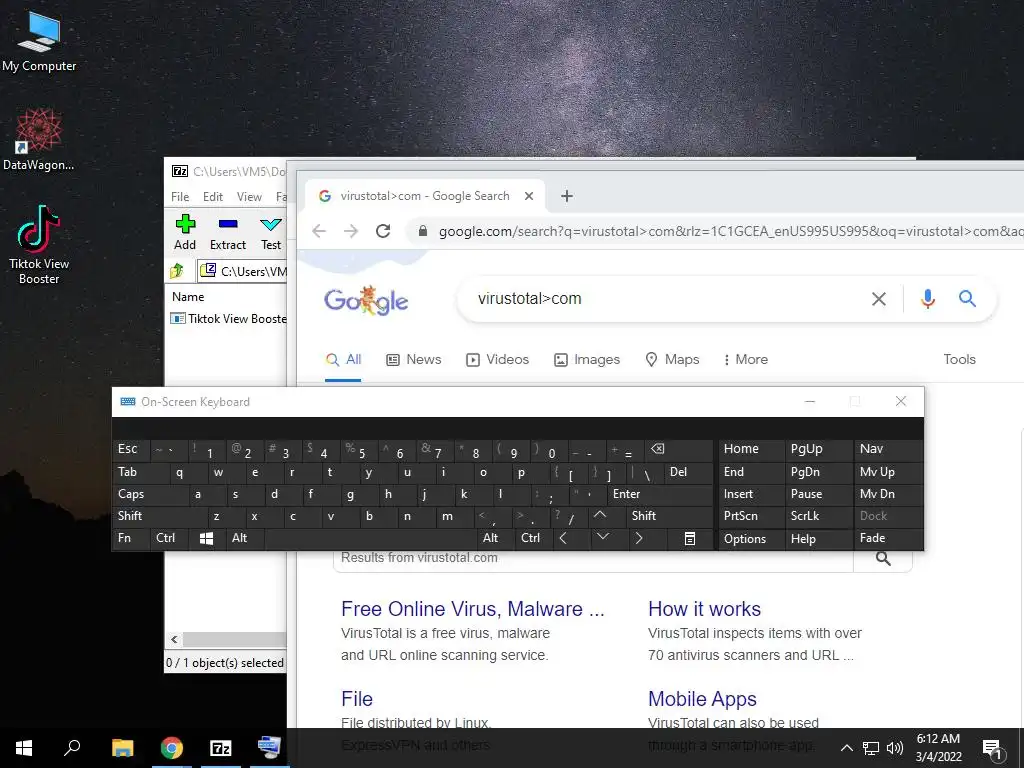Click the Chrome address bar URL

(730, 231)
